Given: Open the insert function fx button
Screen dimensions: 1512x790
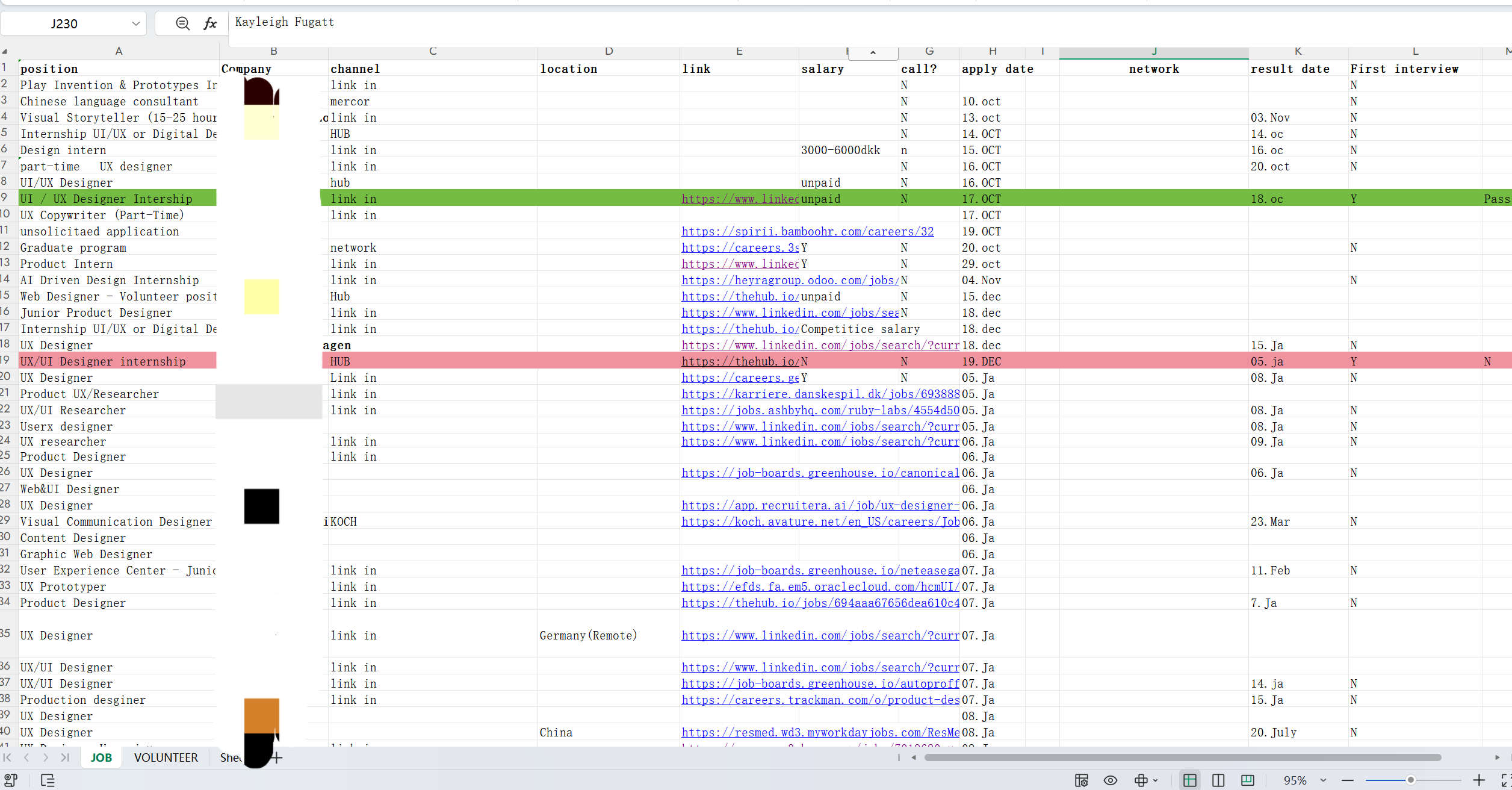Looking at the screenshot, I should 209,23.
